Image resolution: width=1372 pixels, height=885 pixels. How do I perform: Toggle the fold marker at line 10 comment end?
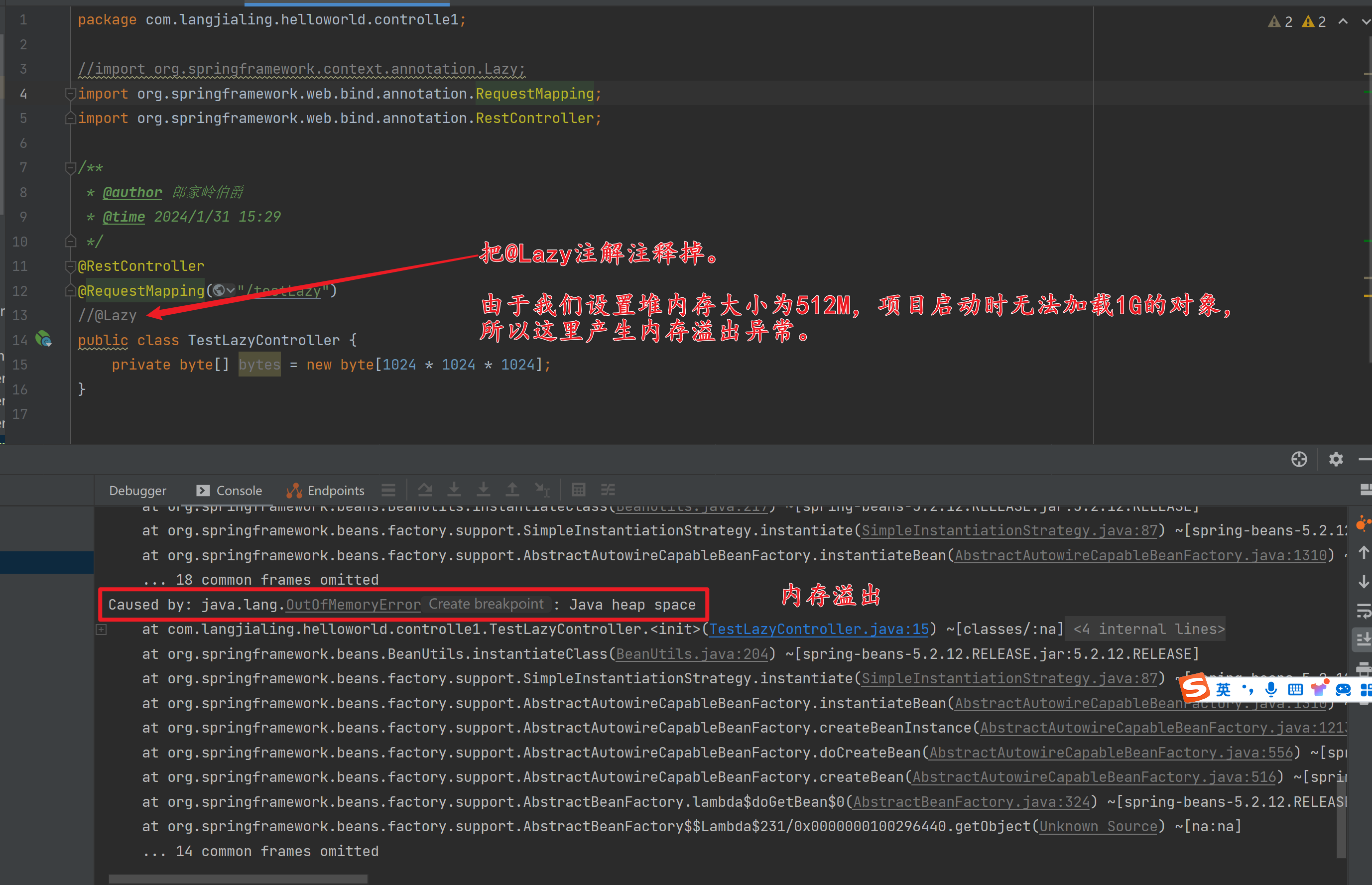click(70, 242)
